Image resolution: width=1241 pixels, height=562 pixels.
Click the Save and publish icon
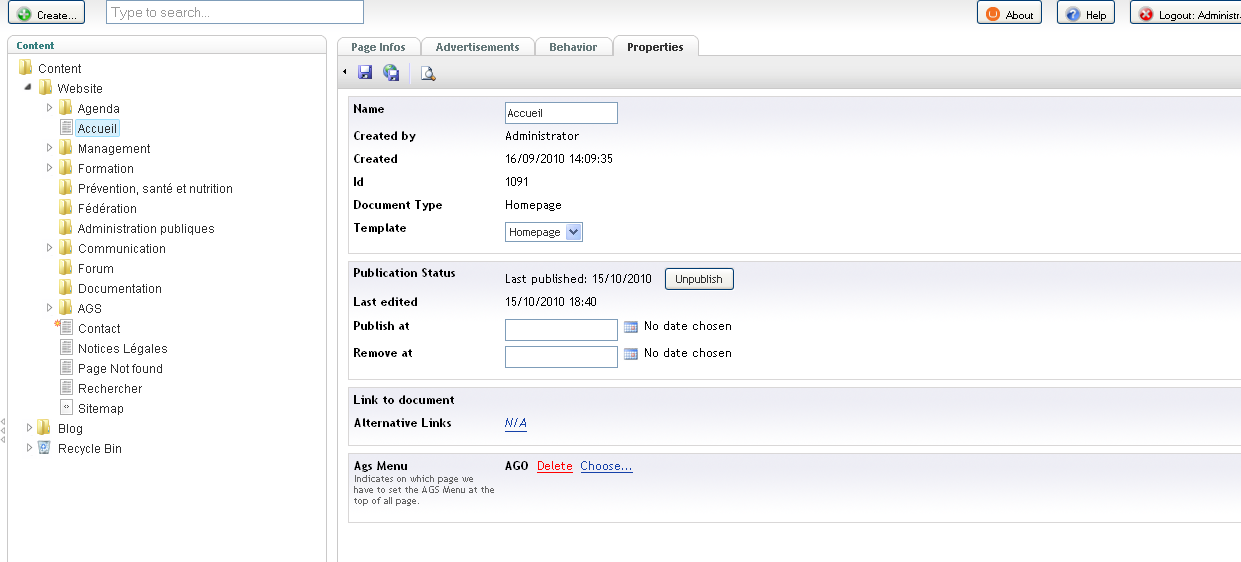coord(391,73)
